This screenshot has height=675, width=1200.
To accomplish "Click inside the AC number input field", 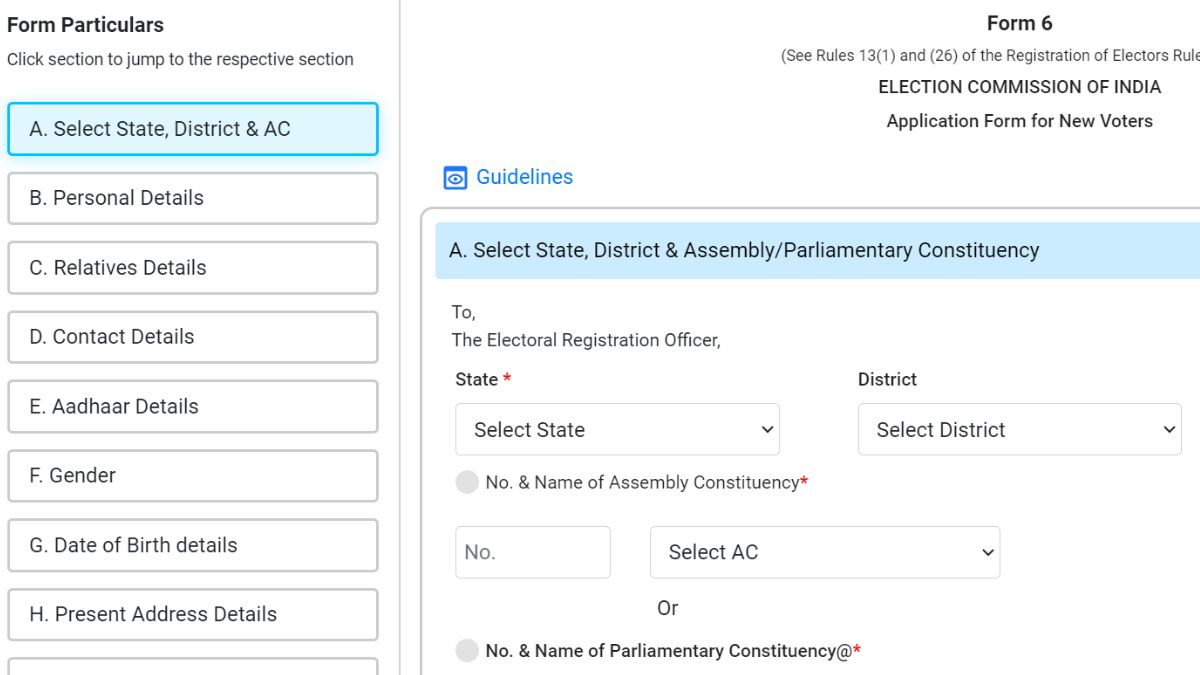I will (532, 551).
